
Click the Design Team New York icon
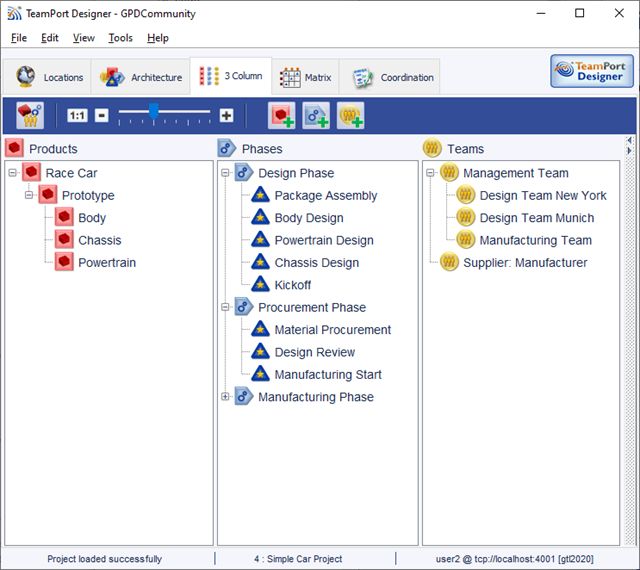[466, 195]
